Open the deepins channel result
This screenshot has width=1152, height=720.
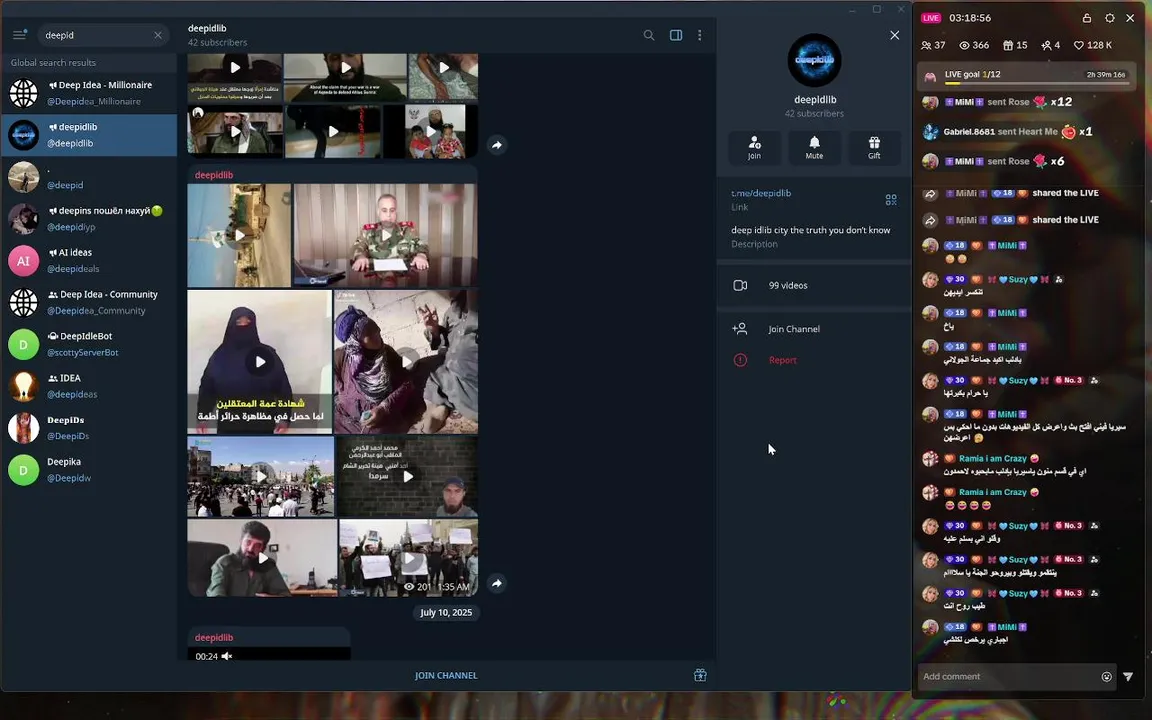[x=89, y=219]
